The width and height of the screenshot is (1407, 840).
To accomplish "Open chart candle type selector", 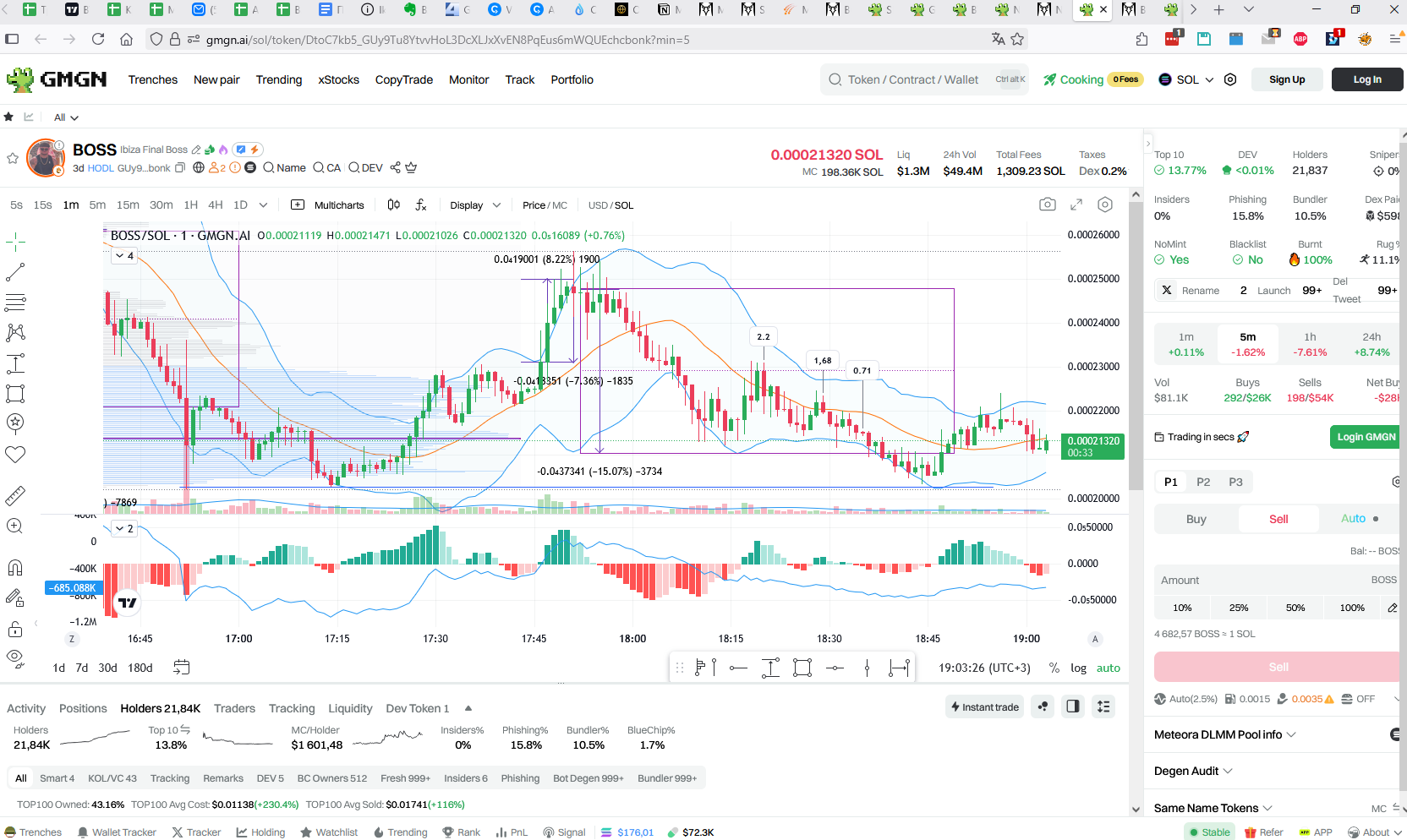I will click(394, 205).
